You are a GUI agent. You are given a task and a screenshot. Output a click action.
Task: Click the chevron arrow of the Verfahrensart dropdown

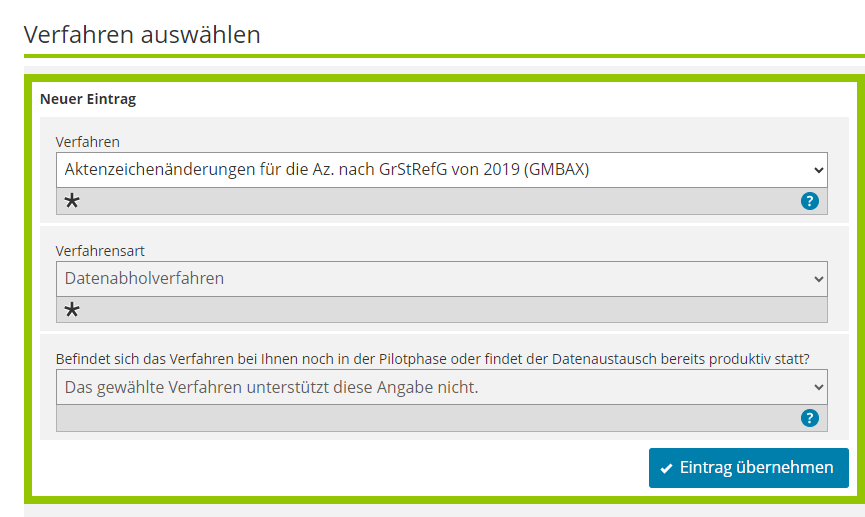(819, 278)
